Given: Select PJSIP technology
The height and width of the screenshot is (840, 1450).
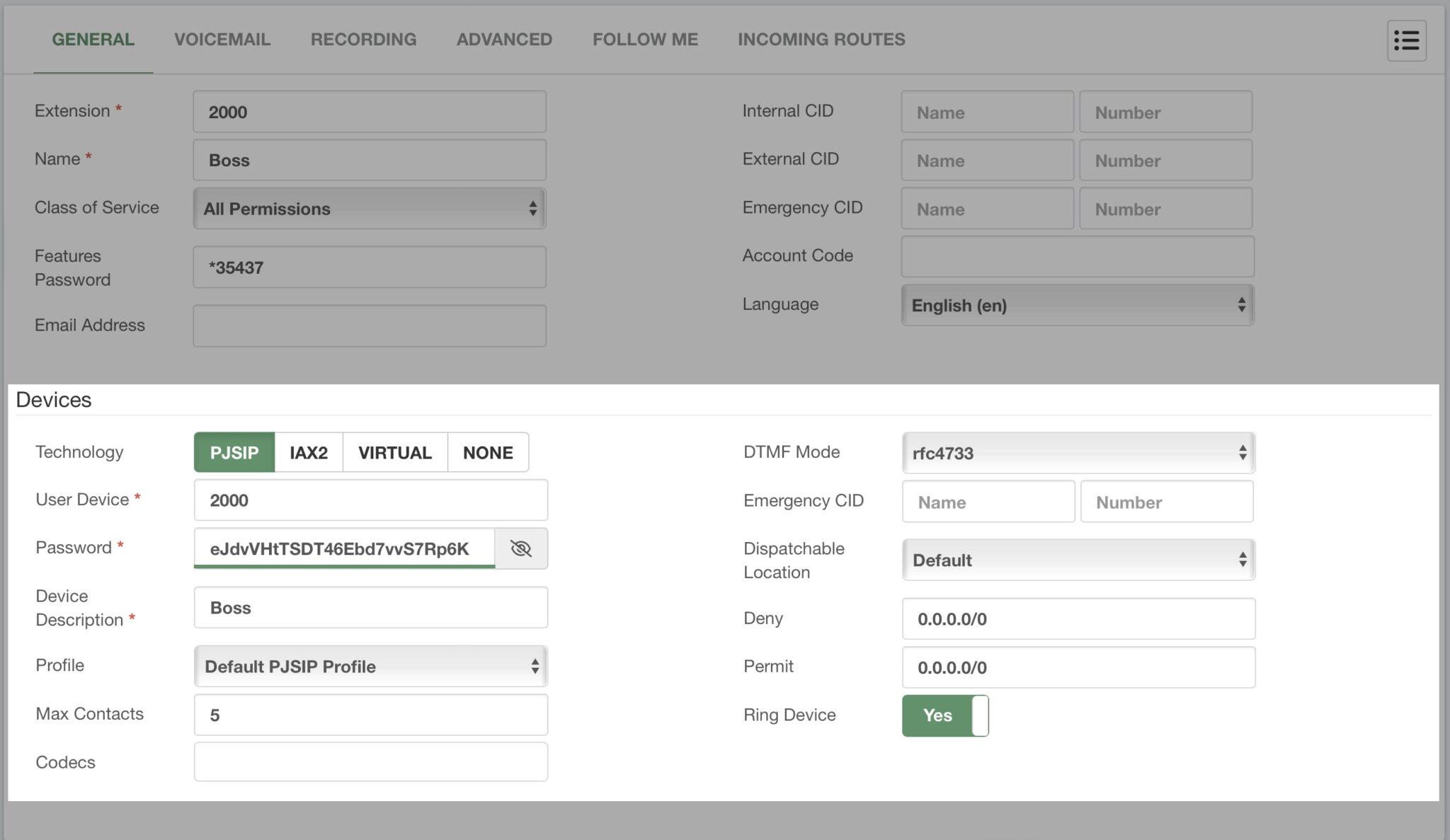Looking at the screenshot, I should click(234, 452).
